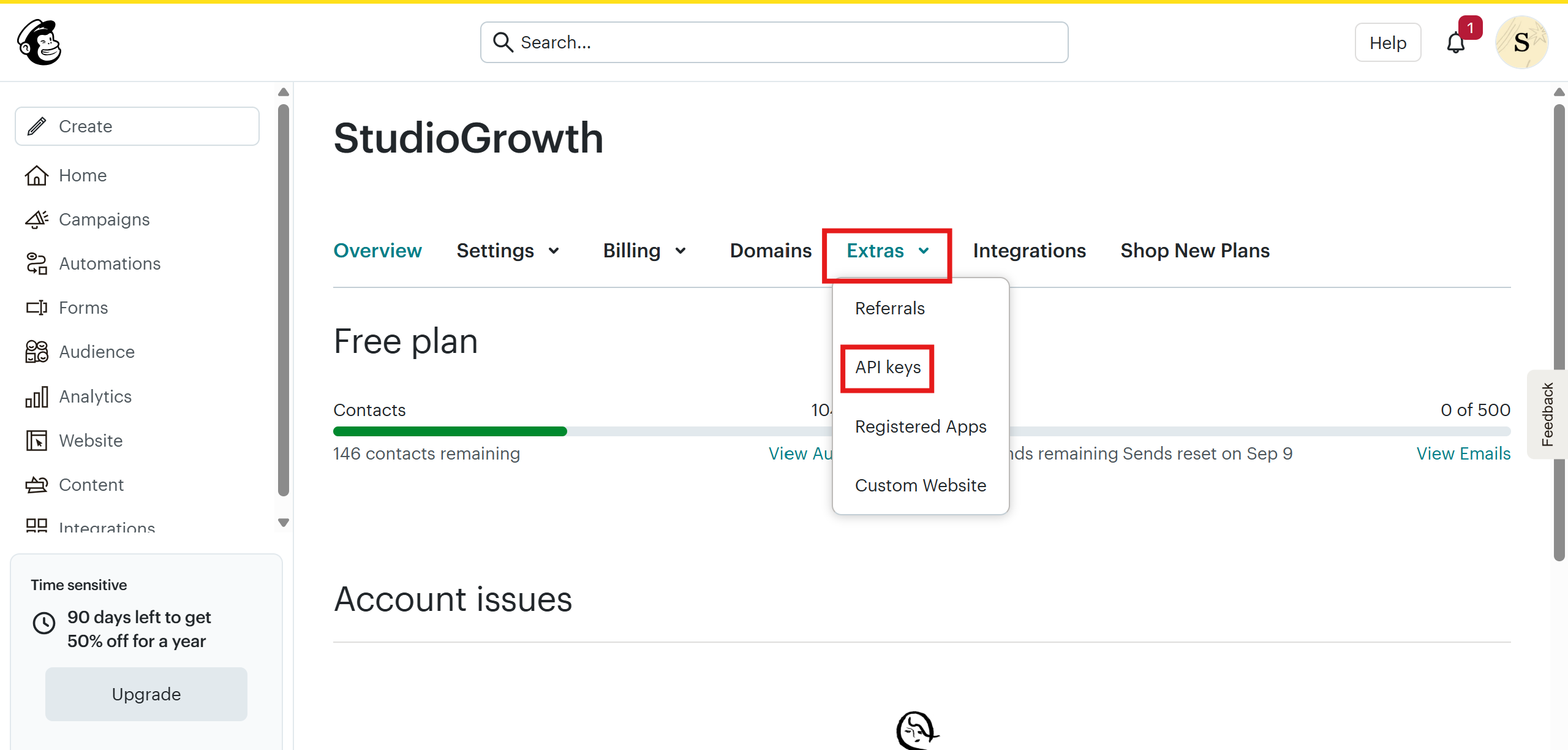Click the Analytics bar chart icon
This screenshot has height=750, width=1568.
click(37, 396)
